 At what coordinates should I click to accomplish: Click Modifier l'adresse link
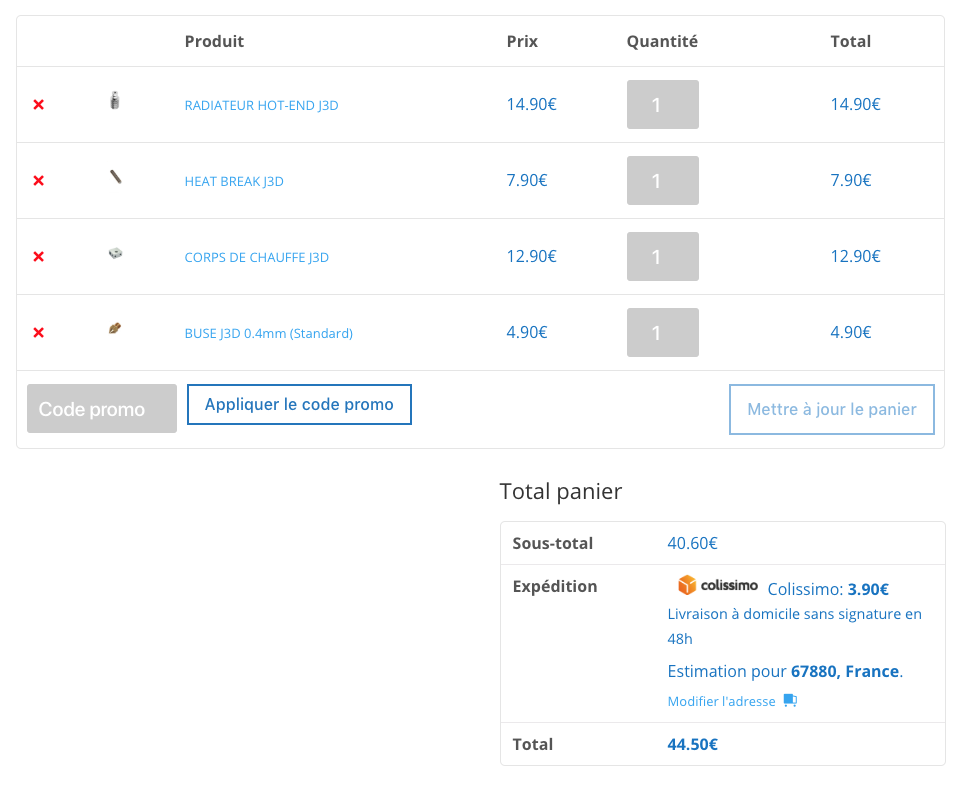[x=721, y=702]
